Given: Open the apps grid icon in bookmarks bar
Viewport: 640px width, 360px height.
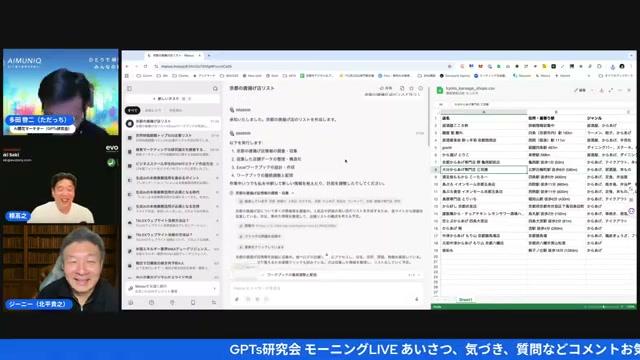Looking at the screenshot, I should click(127, 76).
